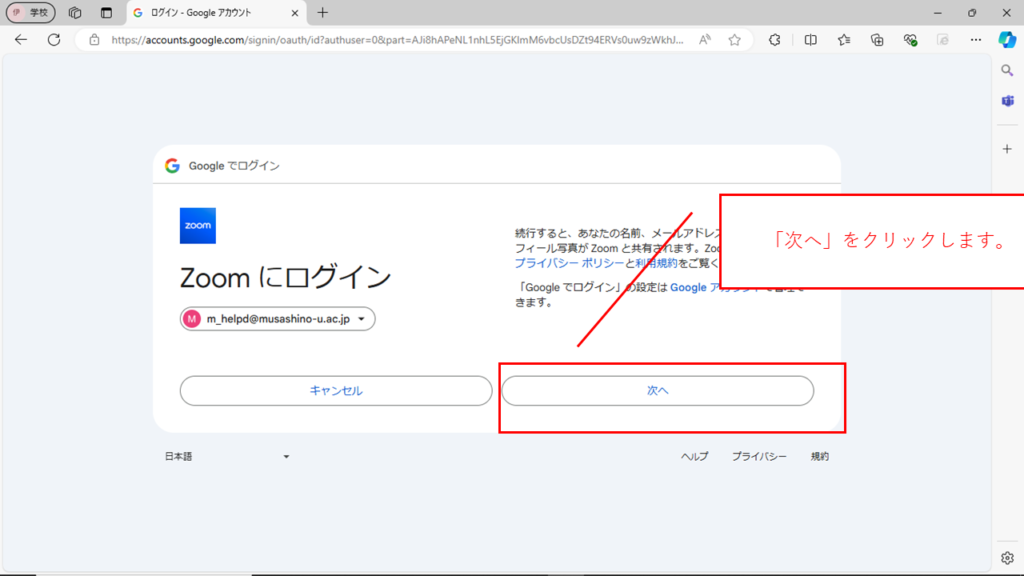This screenshot has height=576, width=1024.
Task: Open the sidebar search icon
Action: [1007, 70]
